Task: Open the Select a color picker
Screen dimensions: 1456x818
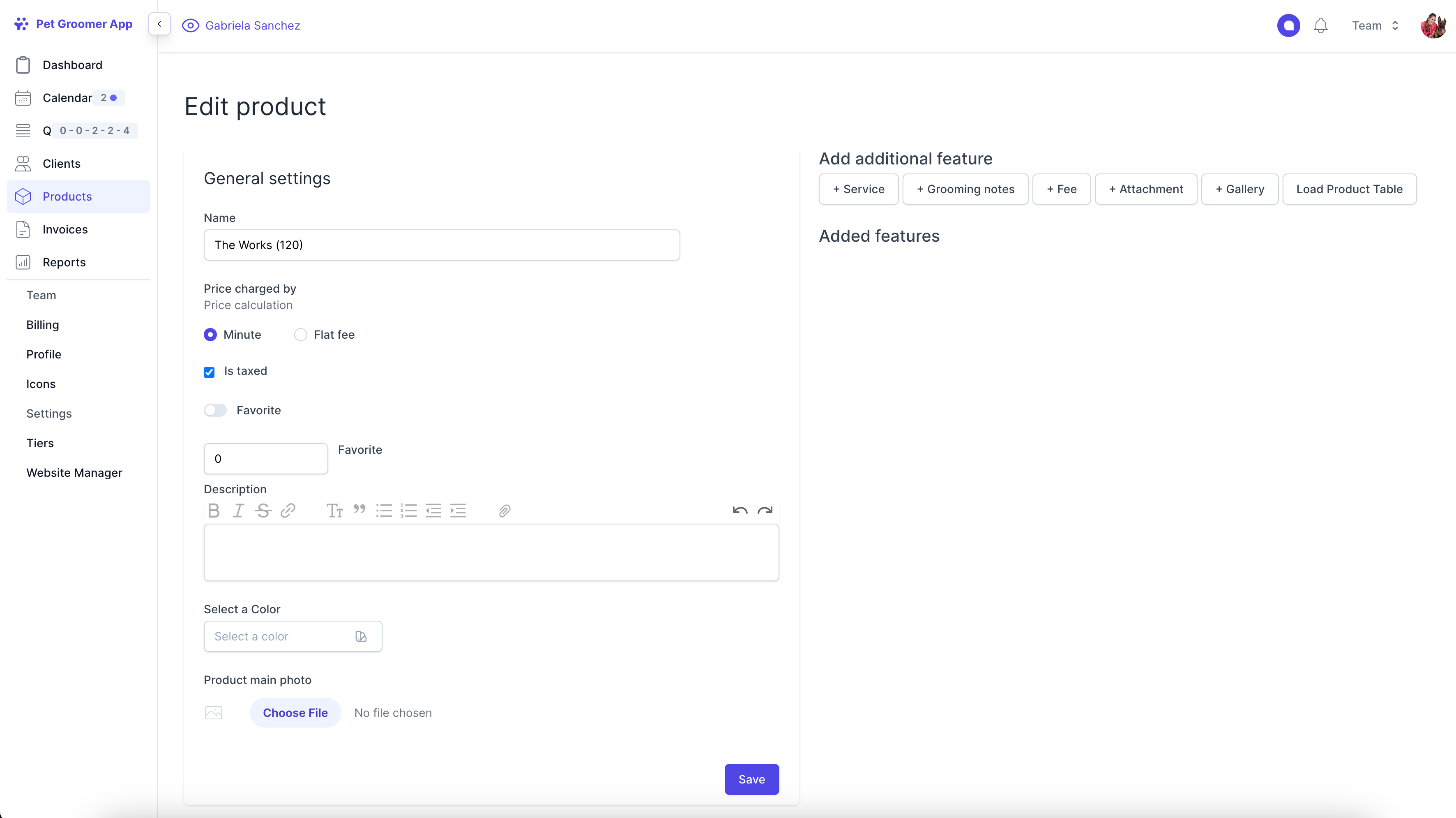Action: 293,636
